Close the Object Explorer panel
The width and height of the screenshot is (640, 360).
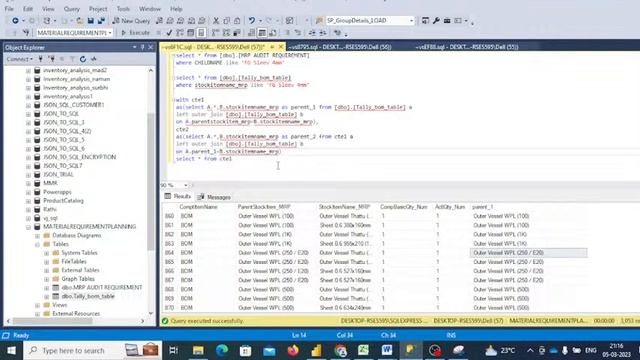tap(151, 47)
